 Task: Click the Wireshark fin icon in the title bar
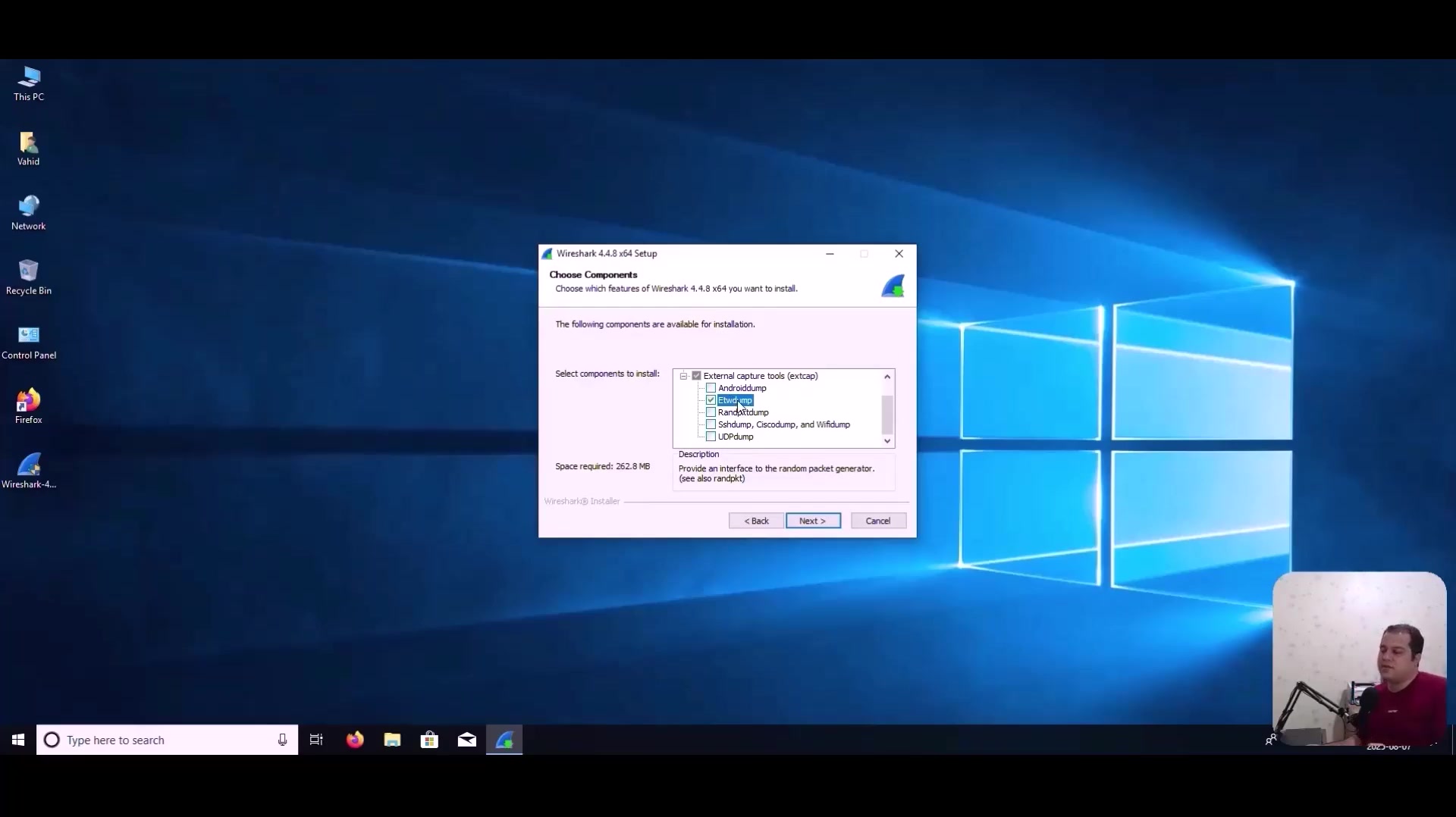[548, 254]
